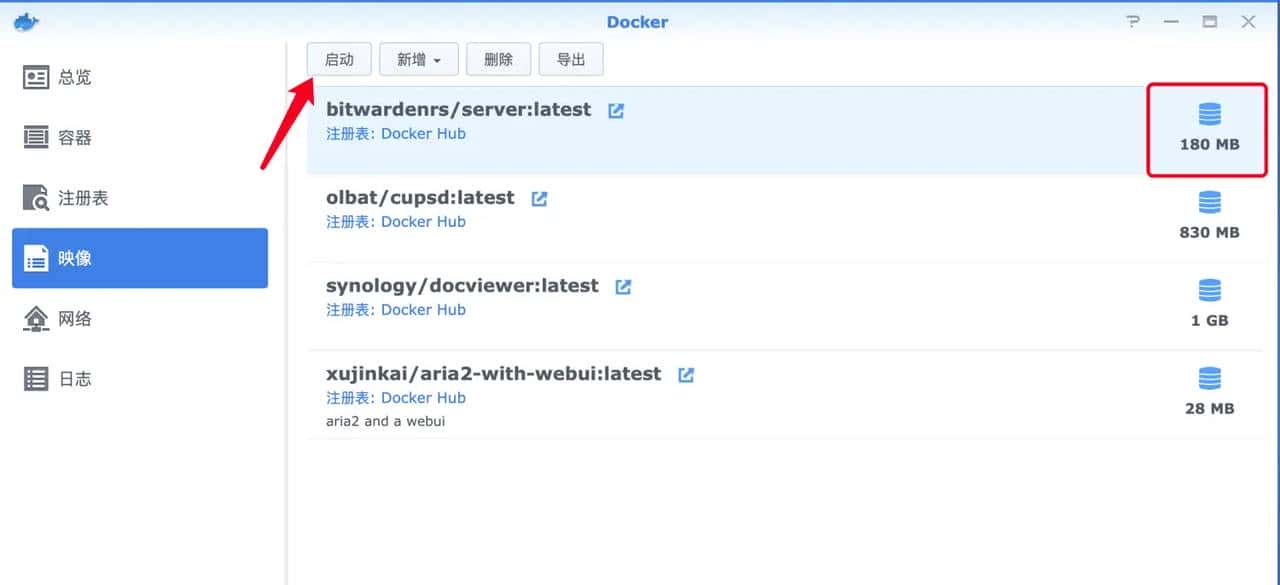Click the Docker whale icon in title bar
This screenshot has width=1280, height=585.
[26, 21]
